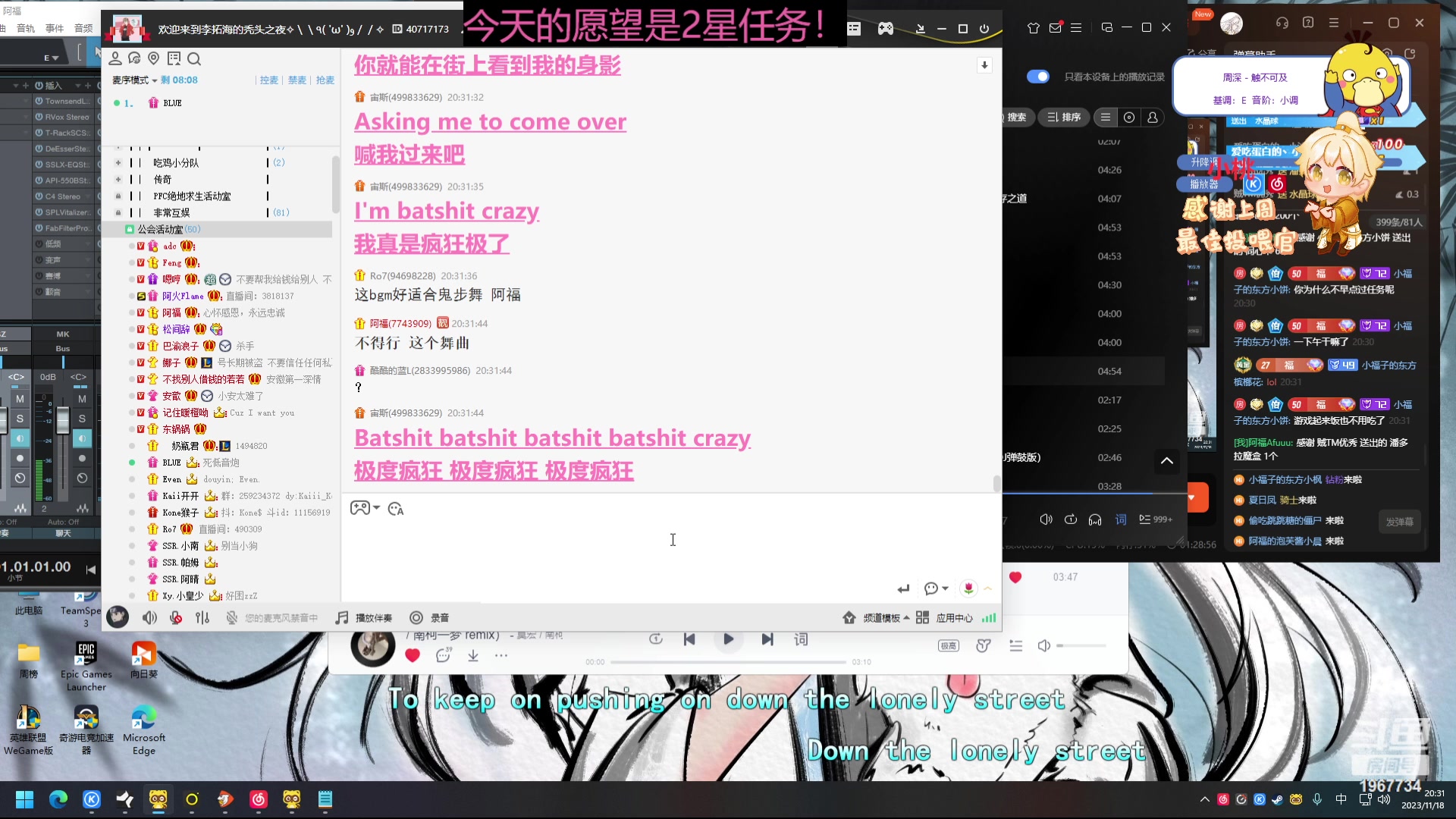The image size is (1456, 819).
Task: Open message bubble dropdown near send button
Action: point(937,588)
